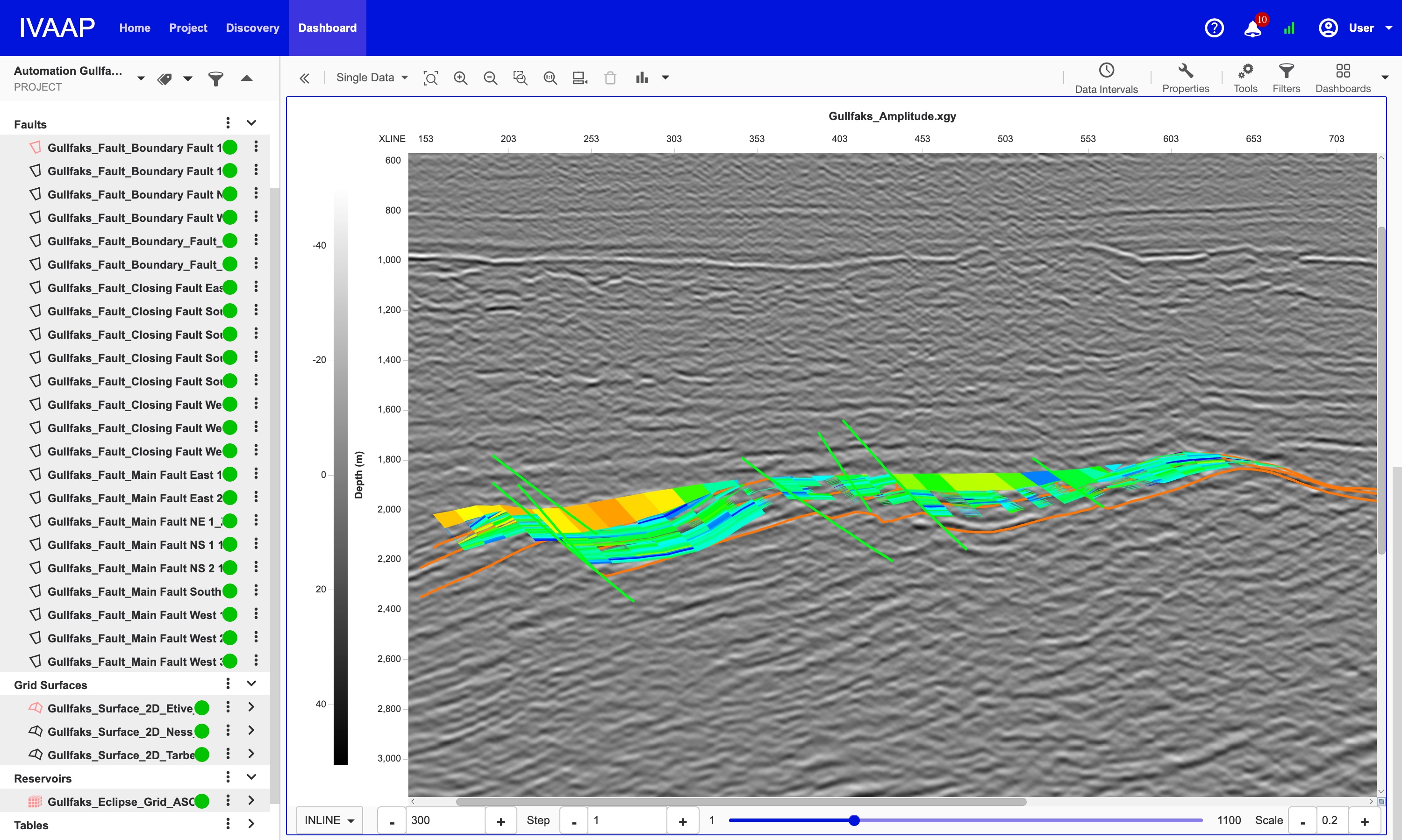1402x840 pixels.
Task: Click the zoom out magnifier icon
Action: [x=490, y=78]
